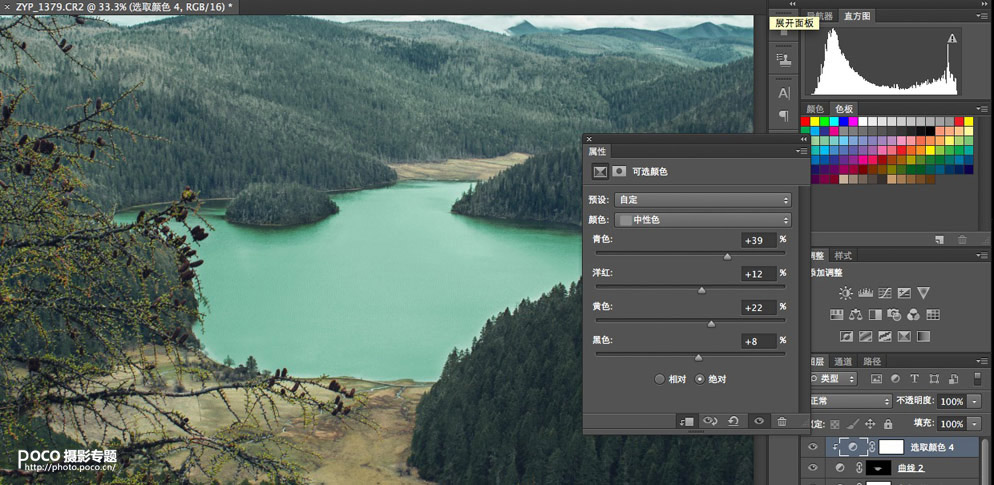The image size is (994, 485).
Task: Open the Colors (颜色) 中性色 dropdown
Action: click(703, 220)
